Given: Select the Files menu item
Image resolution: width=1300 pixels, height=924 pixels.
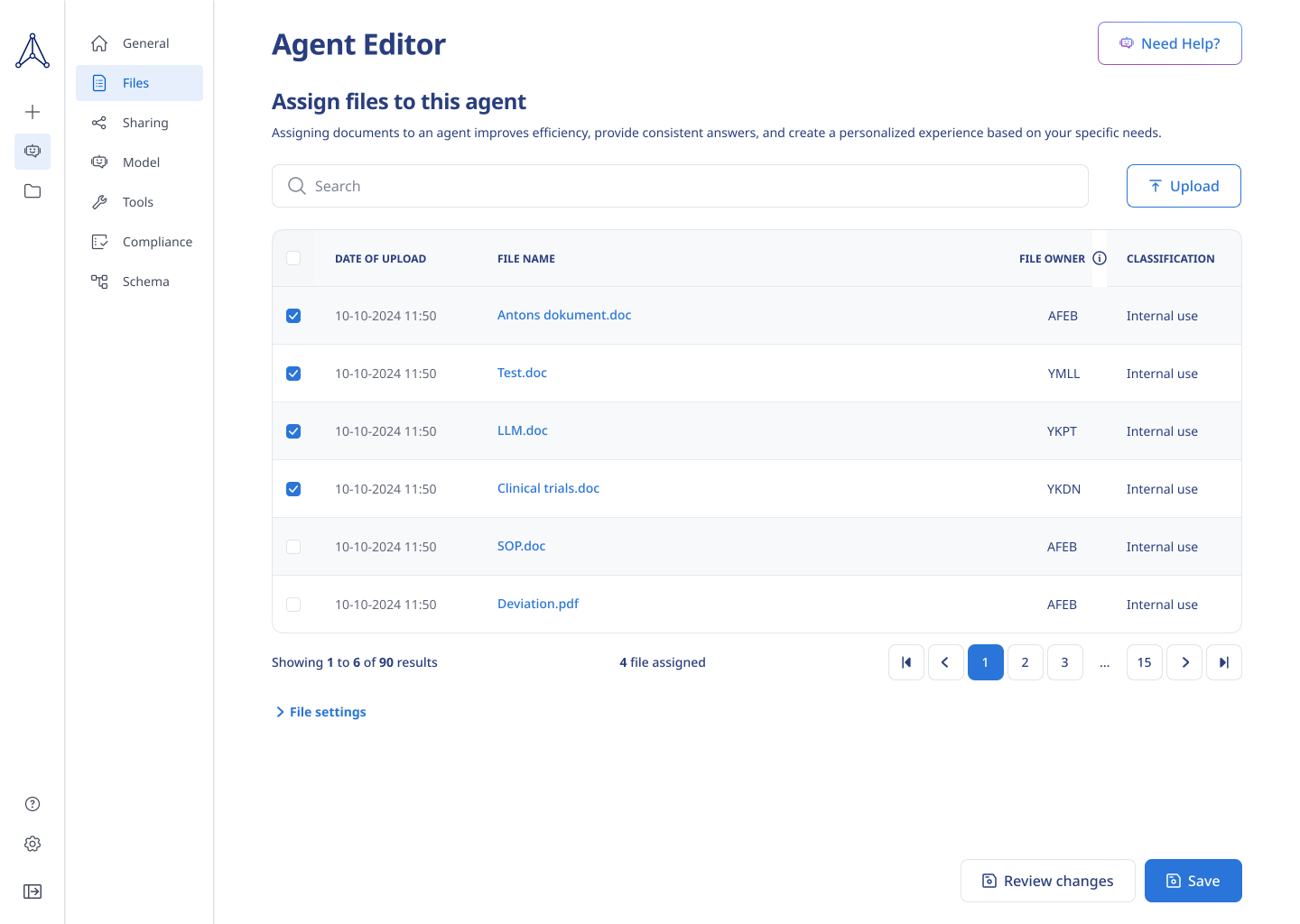Looking at the screenshot, I should click(x=139, y=83).
